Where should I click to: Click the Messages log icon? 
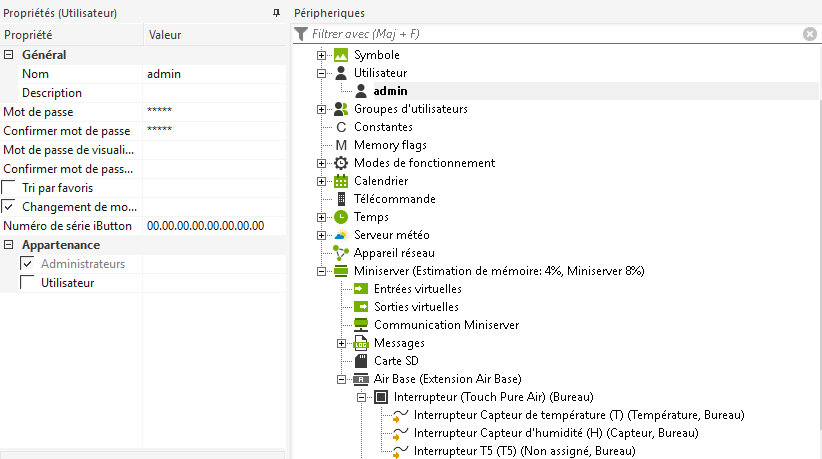click(x=361, y=343)
